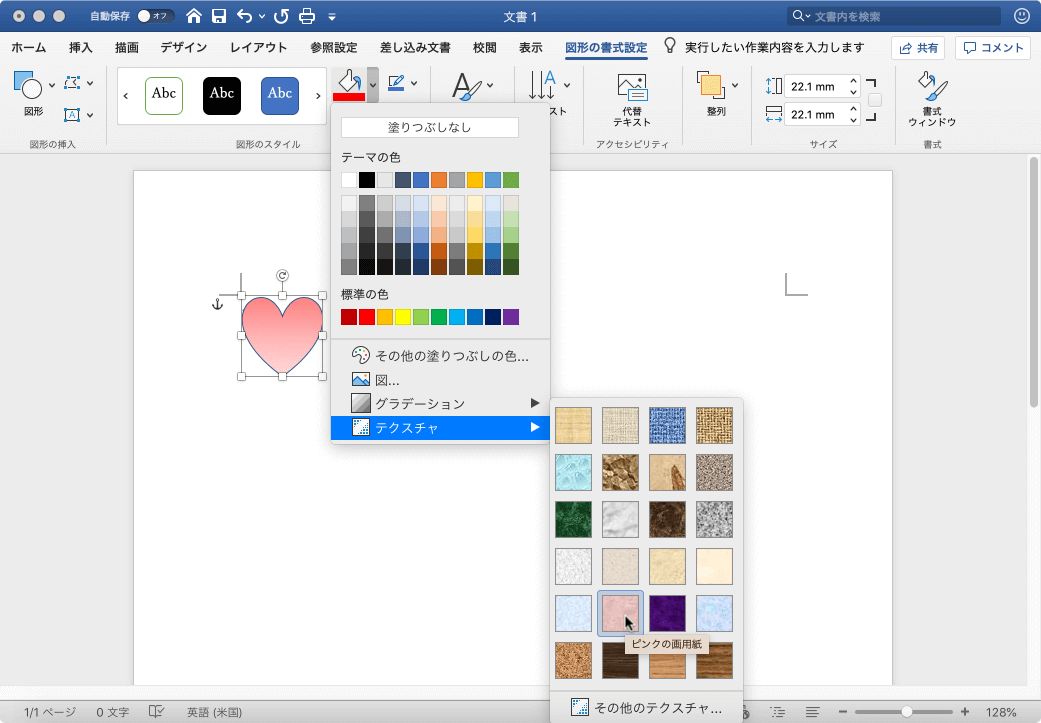Select the water droplets texture
The width and height of the screenshot is (1041, 723).
coord(573,472)
